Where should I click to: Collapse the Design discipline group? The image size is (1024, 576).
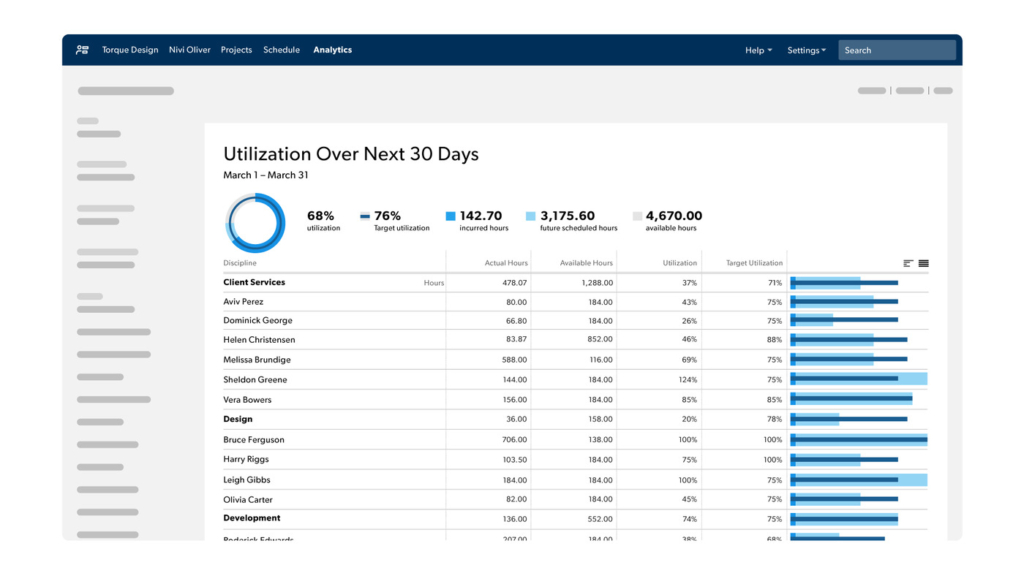click(x=237, y=419)
